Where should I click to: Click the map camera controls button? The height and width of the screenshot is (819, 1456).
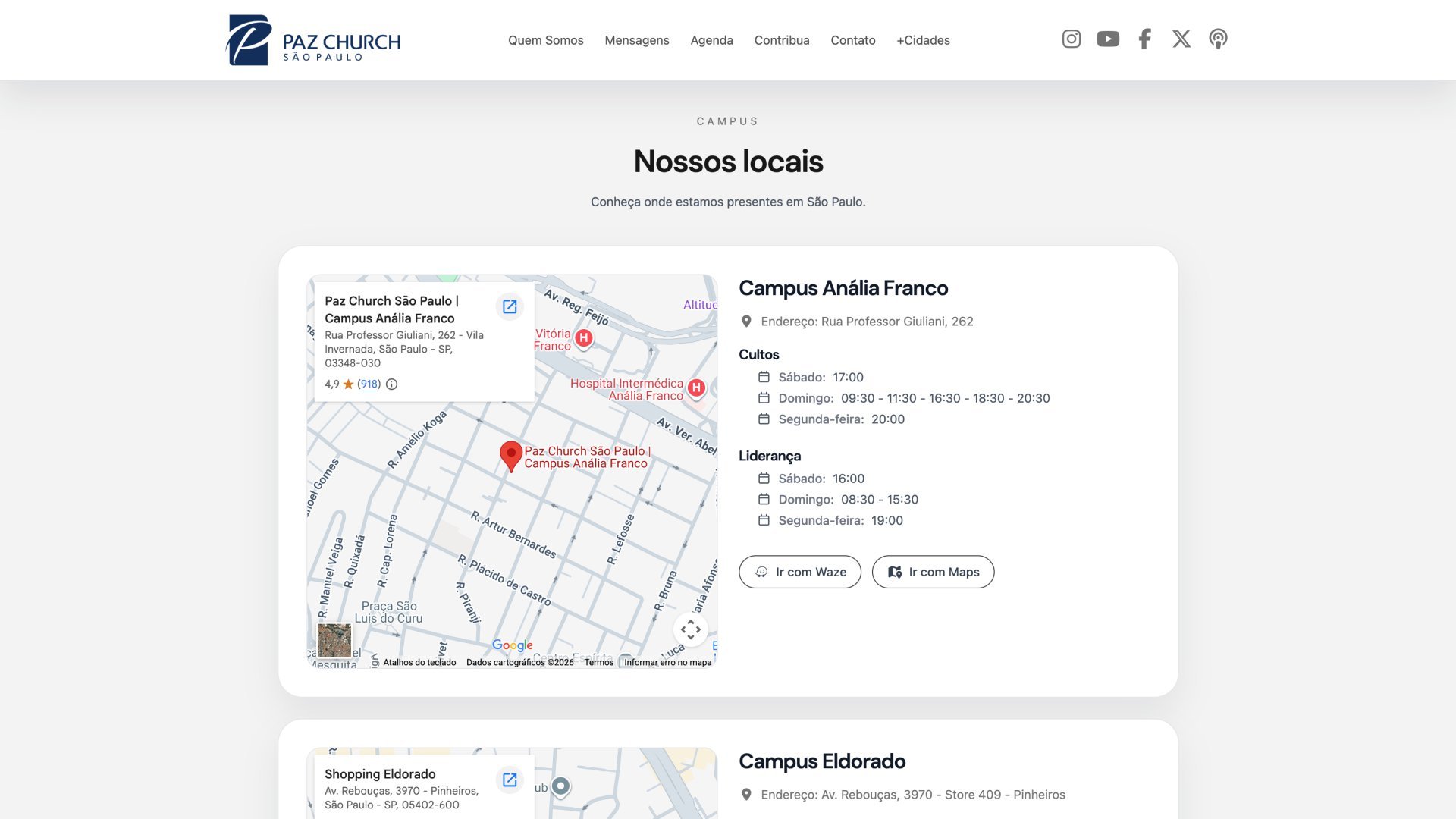tap(690, 629)
